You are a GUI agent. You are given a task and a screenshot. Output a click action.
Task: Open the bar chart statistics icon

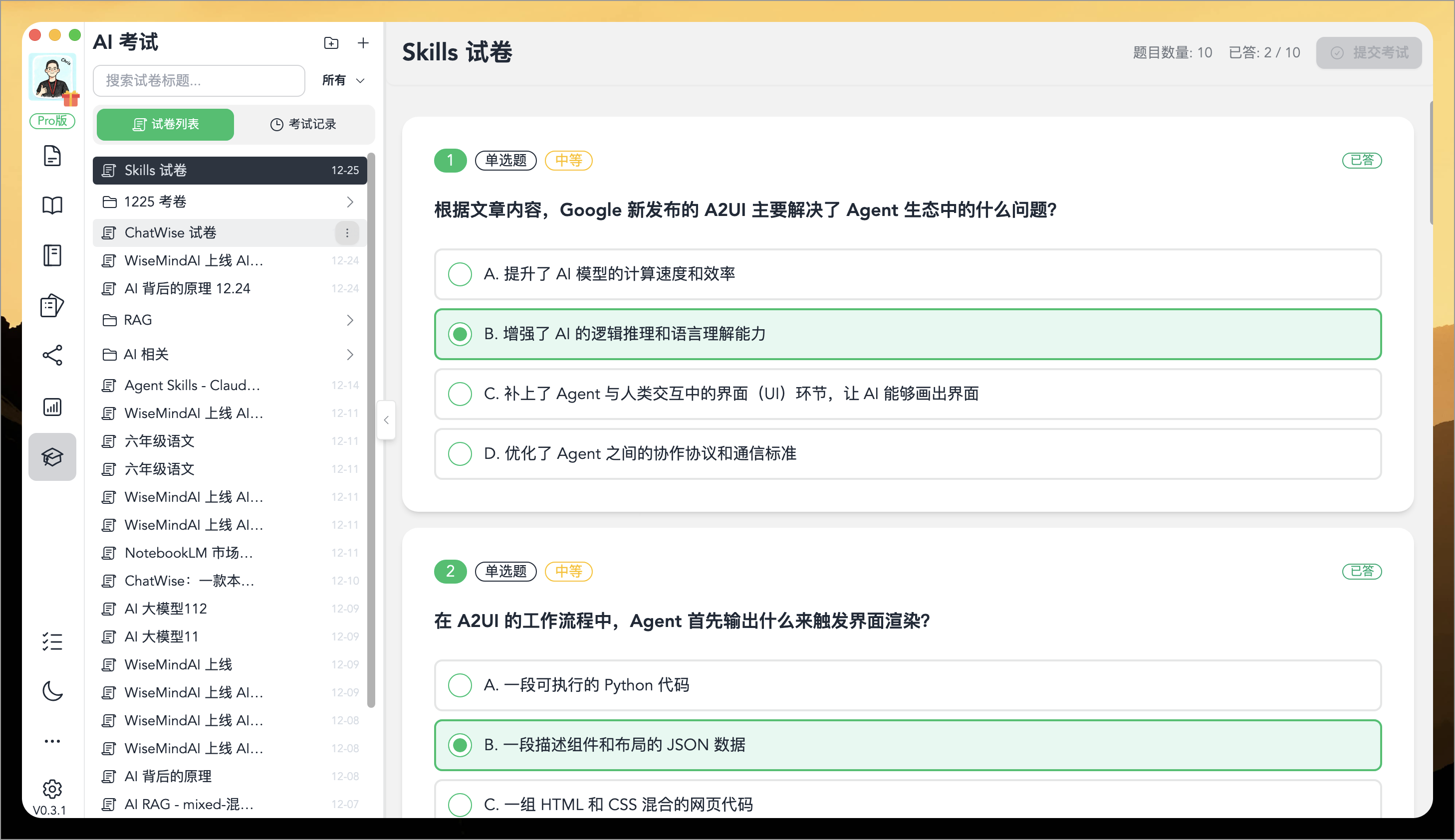click(x=52, y=407)
